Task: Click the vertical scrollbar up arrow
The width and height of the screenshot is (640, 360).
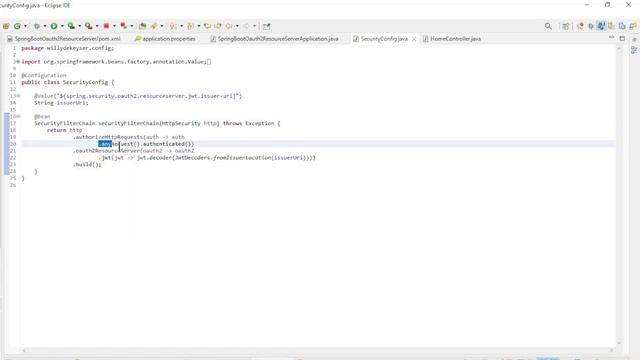Action: 619,48
